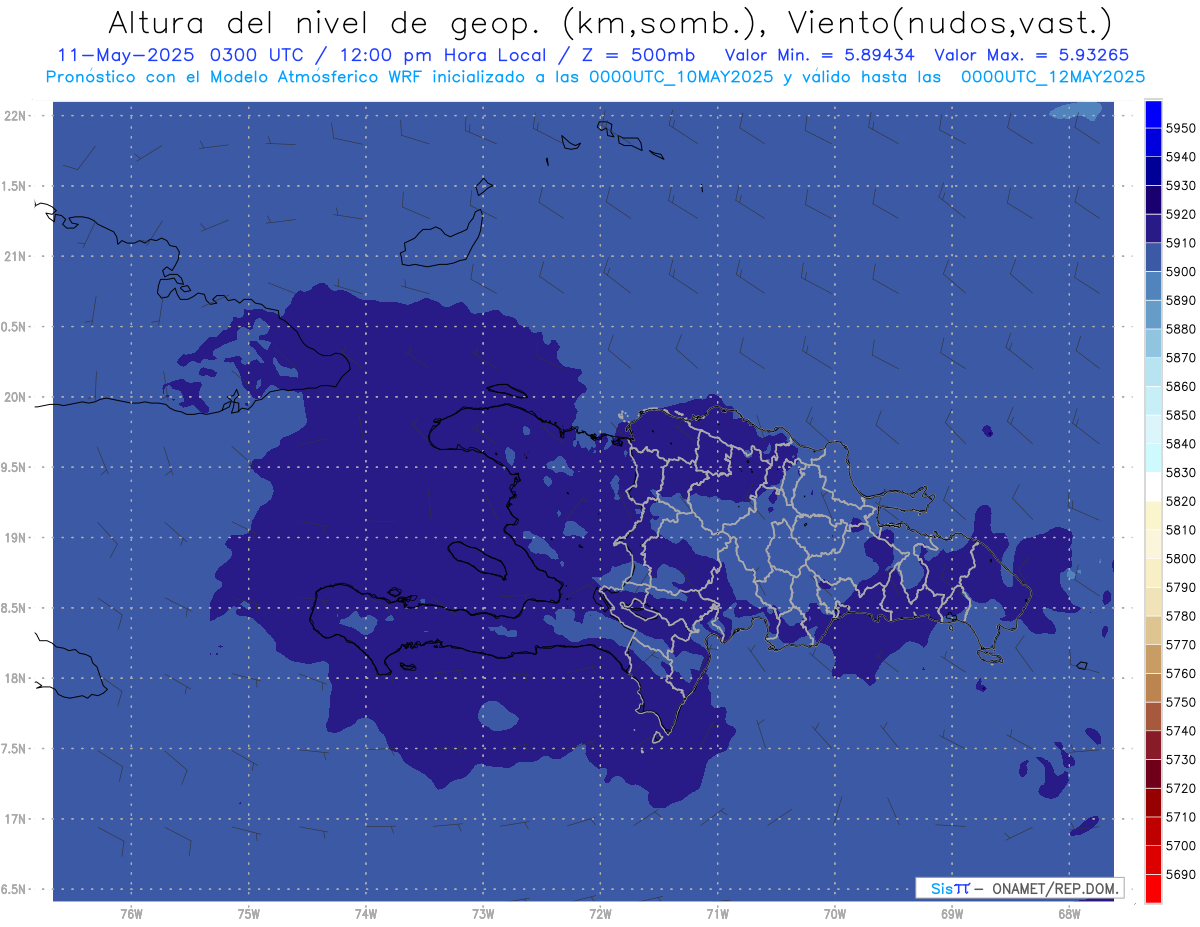Click the legend swatch between 5800 and 5810
Image resolution: width=1200 pixels, height=927 pixels.
tap(1153, 544)
